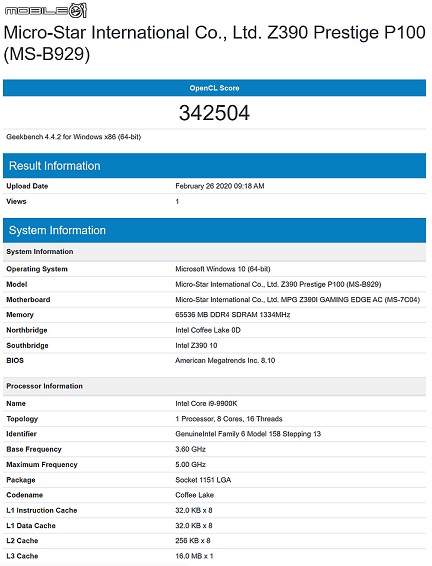Viewport: 432px width, 566px height.
Task: Select 1 Processor, 8 Cores, 16 Threads
Action: click(229, 419)
